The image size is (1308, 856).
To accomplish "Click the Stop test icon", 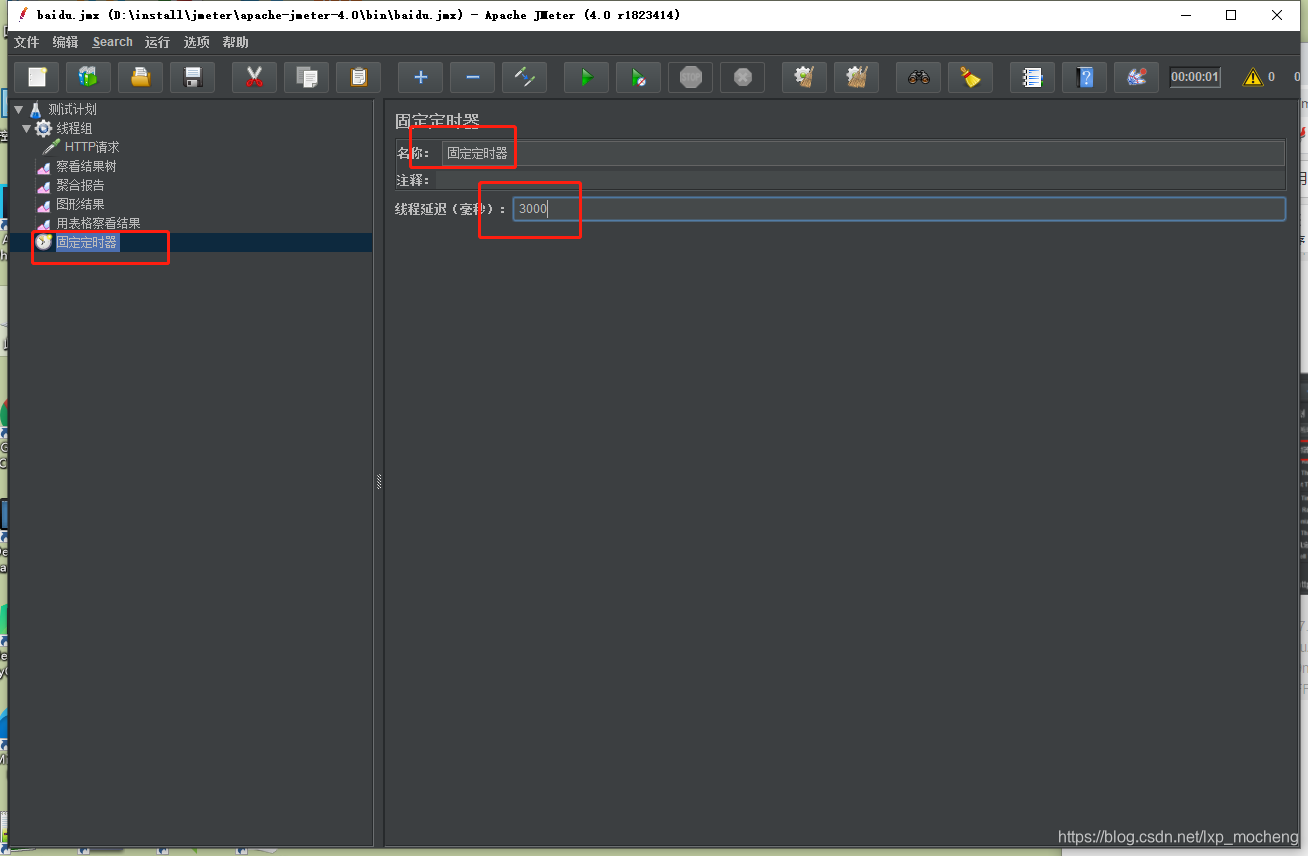I will (x=690, y=77).
